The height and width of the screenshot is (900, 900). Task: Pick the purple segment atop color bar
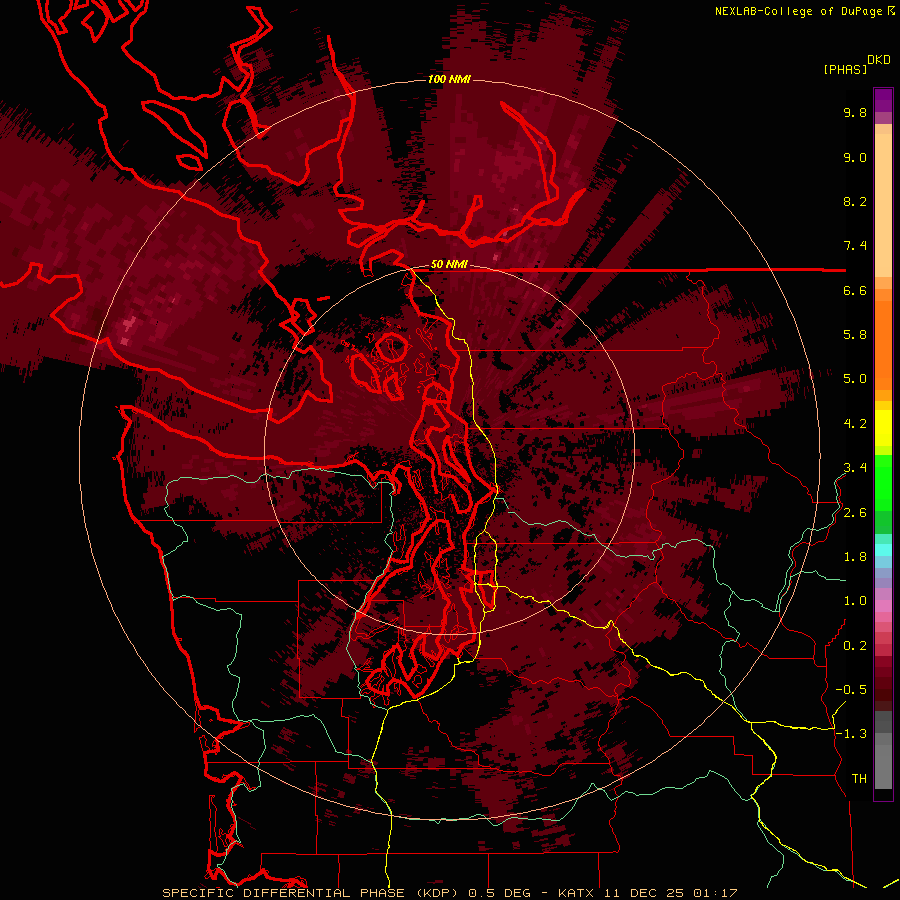pyautogui.click(x=883, y=100)
